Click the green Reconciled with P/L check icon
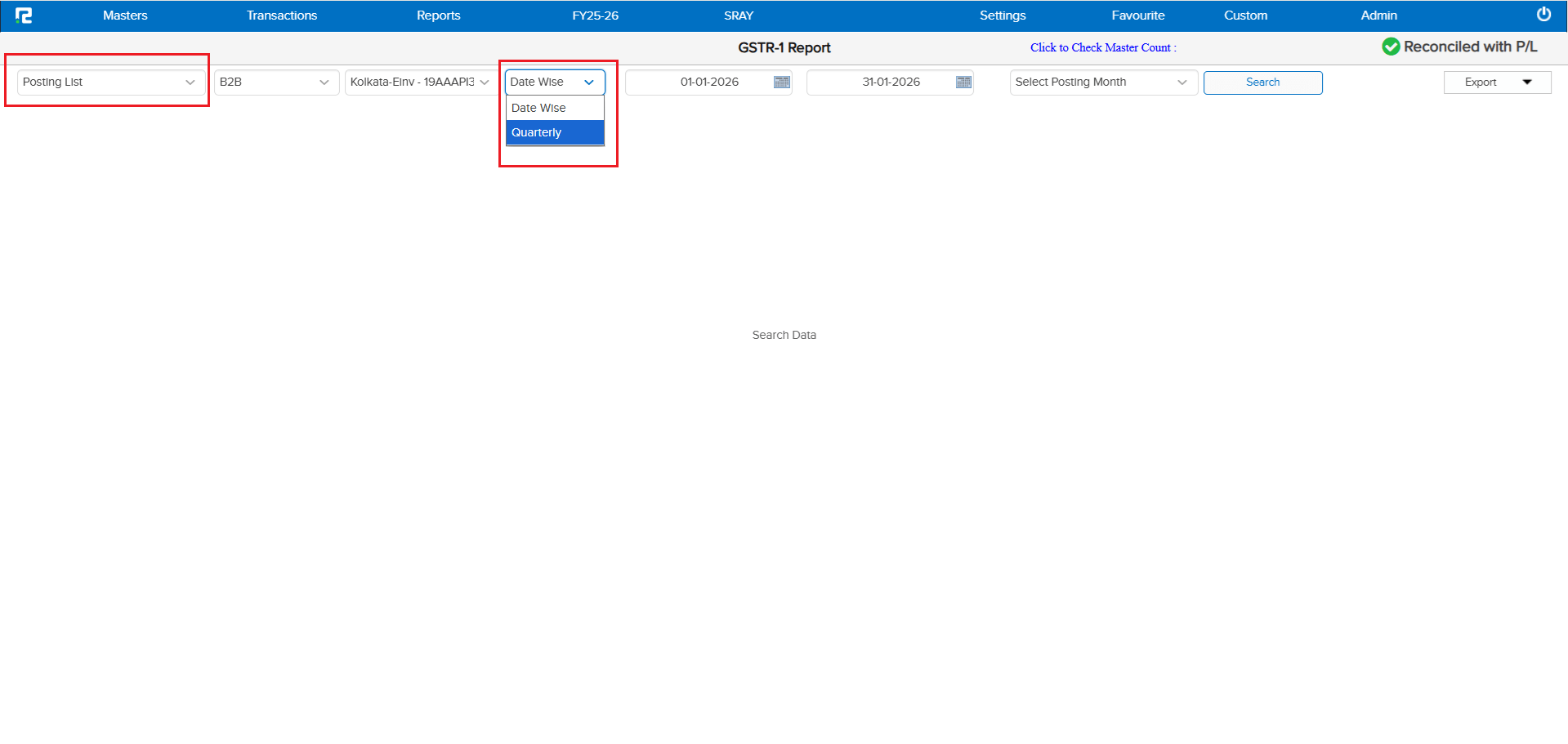 [1392, 47]
